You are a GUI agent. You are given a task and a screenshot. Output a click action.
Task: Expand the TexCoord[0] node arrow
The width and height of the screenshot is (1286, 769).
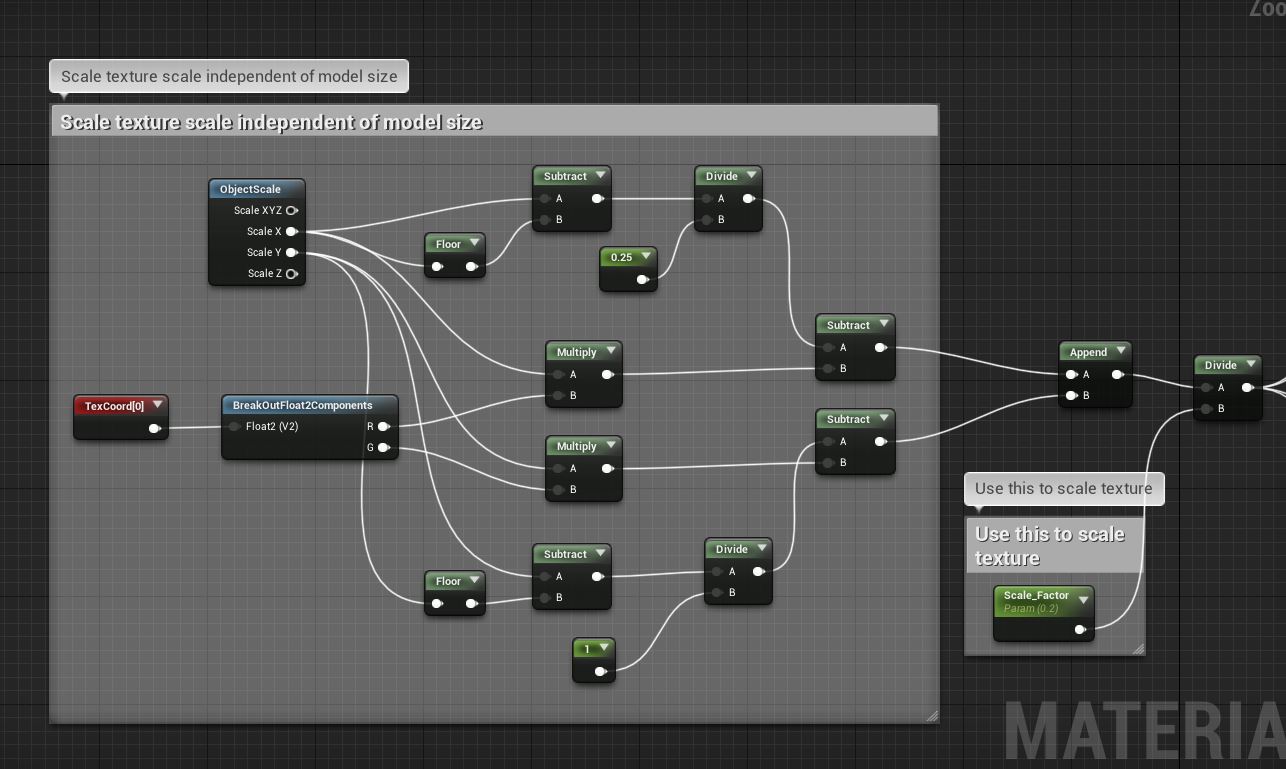pos(157,406)
